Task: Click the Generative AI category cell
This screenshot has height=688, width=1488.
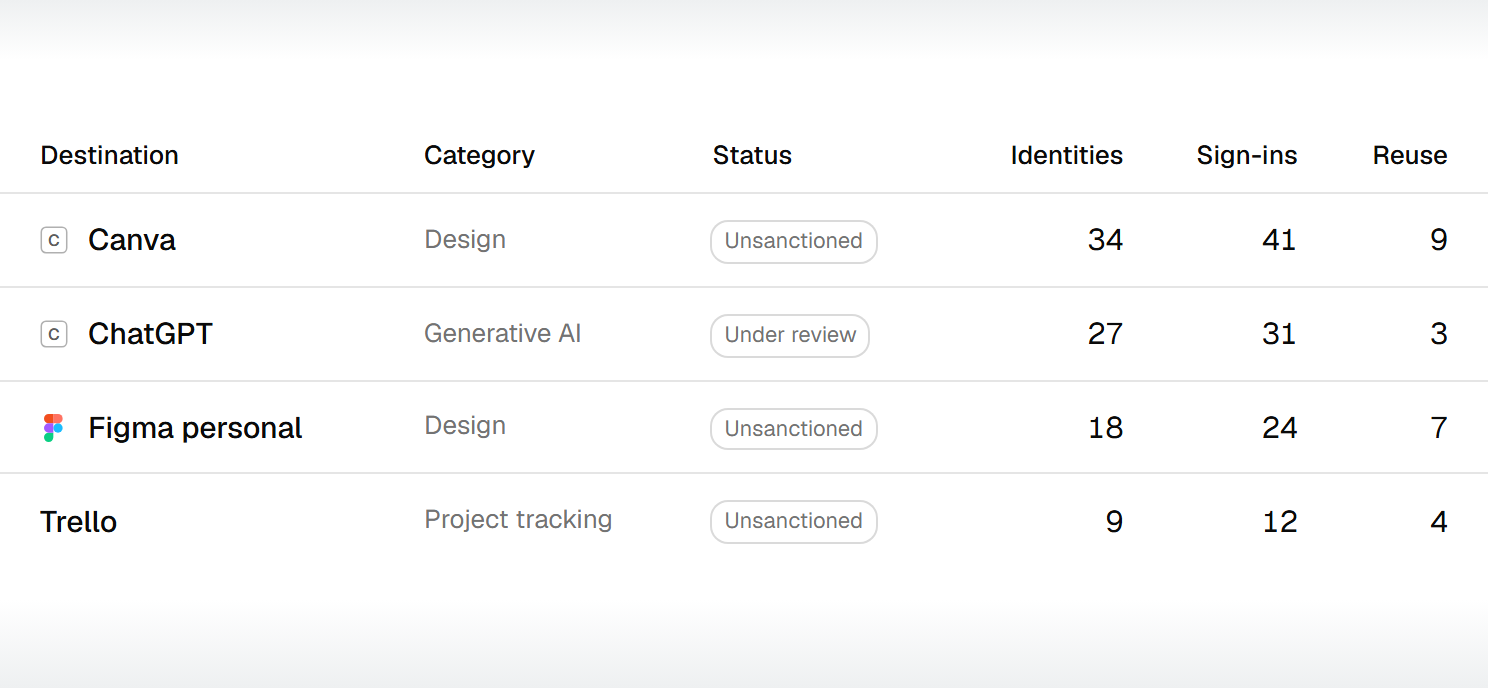Action: point(502,333)
